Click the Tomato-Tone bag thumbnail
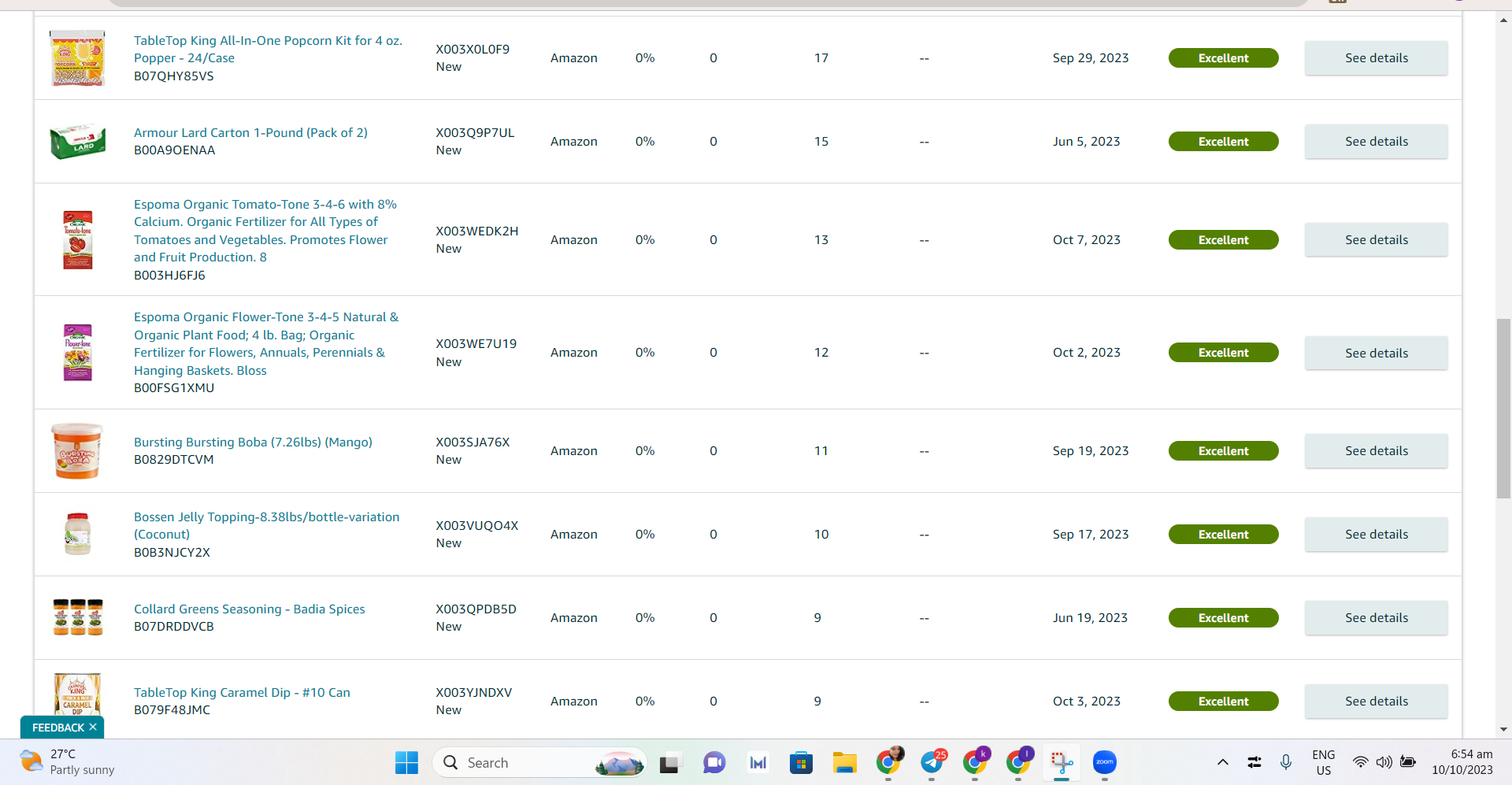 (77, 239)
